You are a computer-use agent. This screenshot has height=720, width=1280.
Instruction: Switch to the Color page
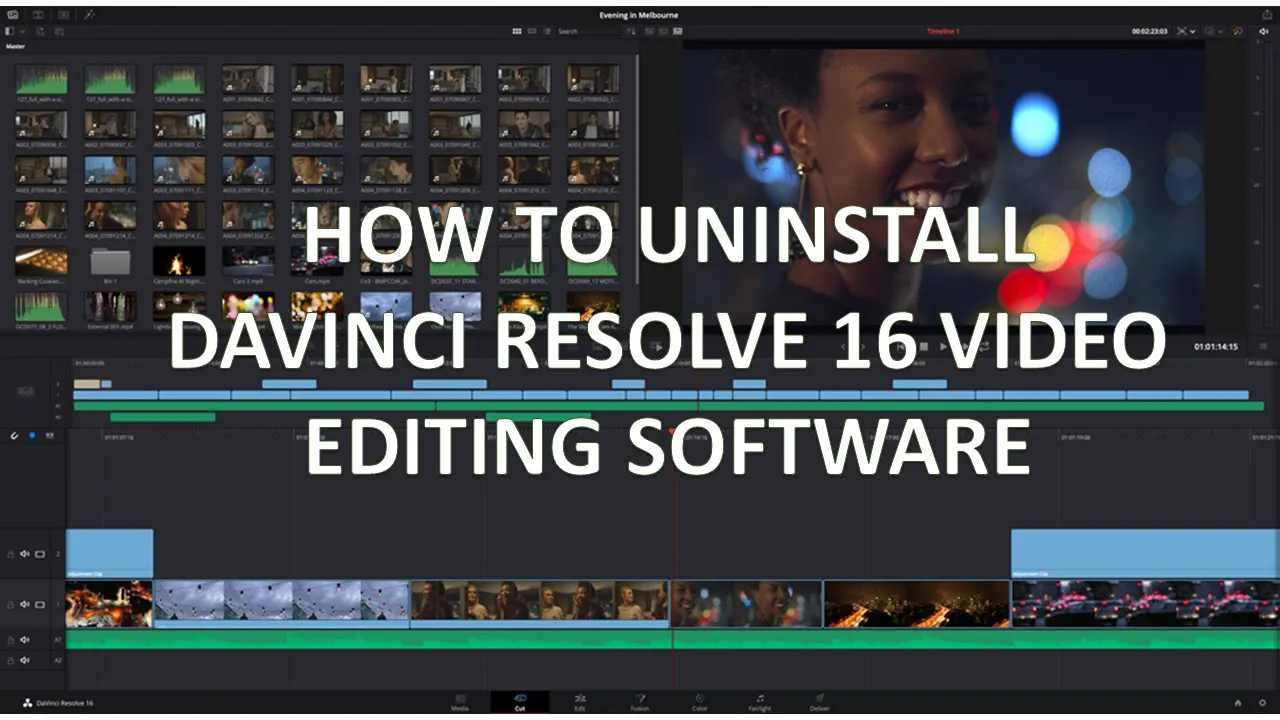[700, 702]
